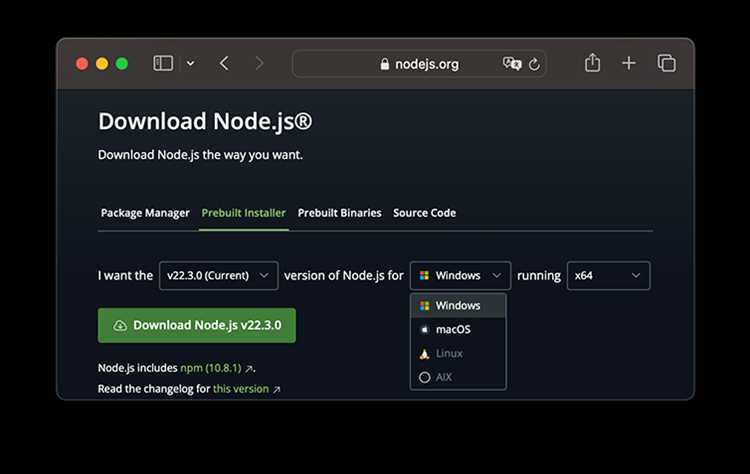750x474 pixels.
Task: Click the nodejs.org address bar
Action: pyautogui.click(x=419, y=64)
